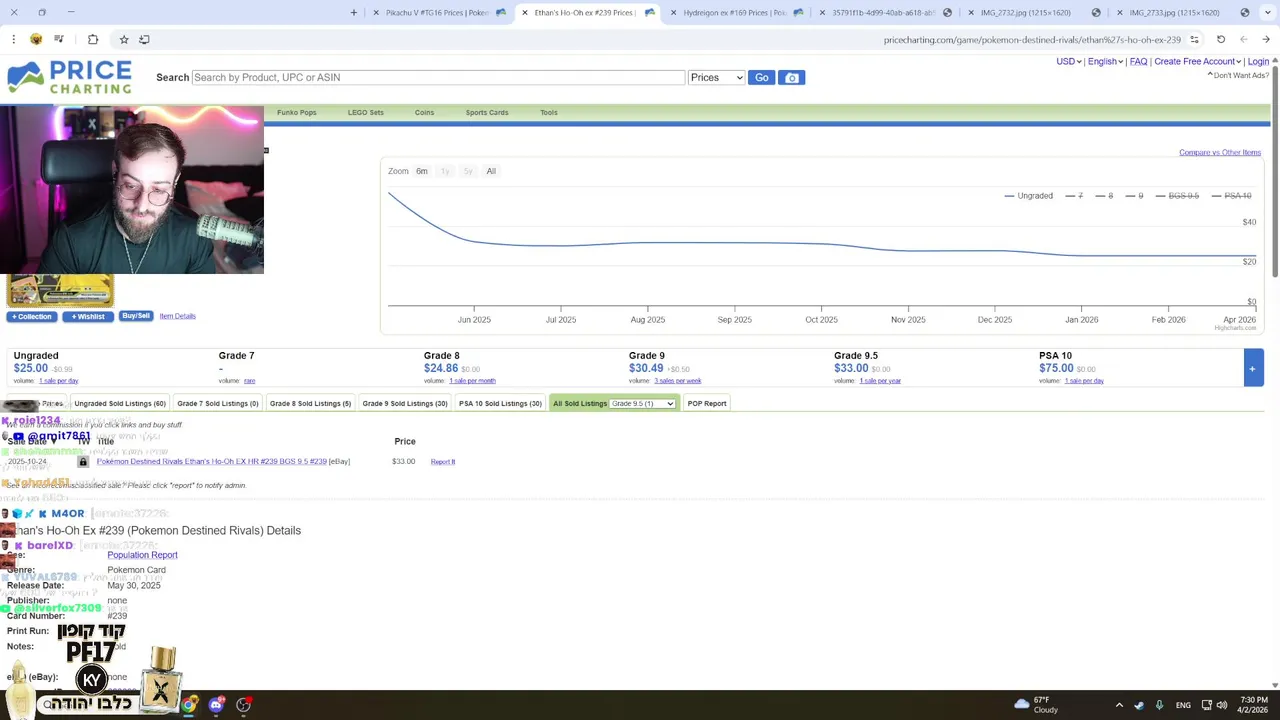Click the Login link
This screenshot has height=720, width=1280.
(1259, 62)
